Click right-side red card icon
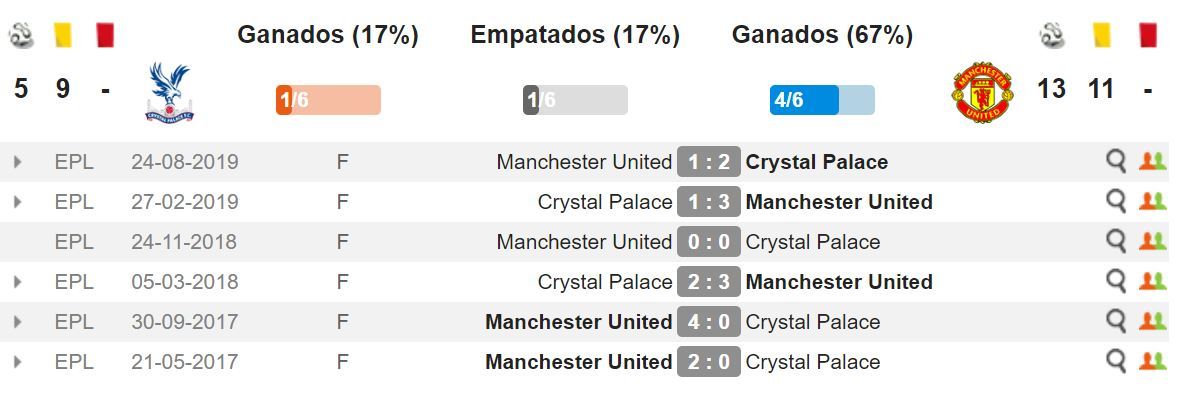 click(x=1147, y=35)
